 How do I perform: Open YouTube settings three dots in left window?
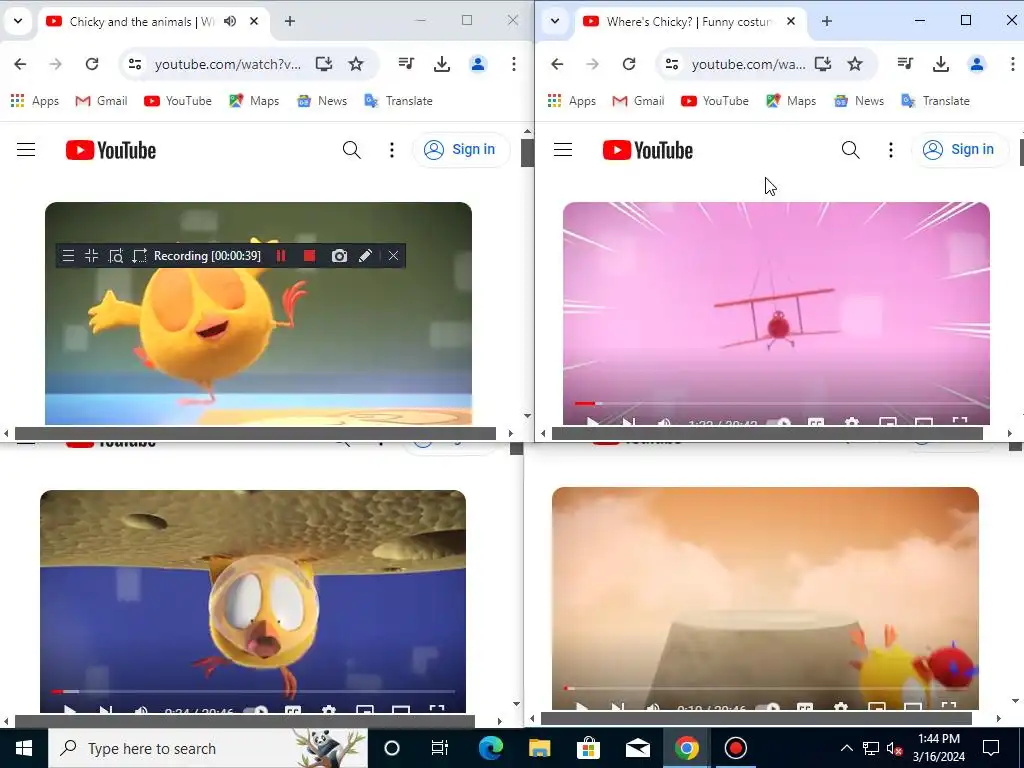(x=392, y=150)
